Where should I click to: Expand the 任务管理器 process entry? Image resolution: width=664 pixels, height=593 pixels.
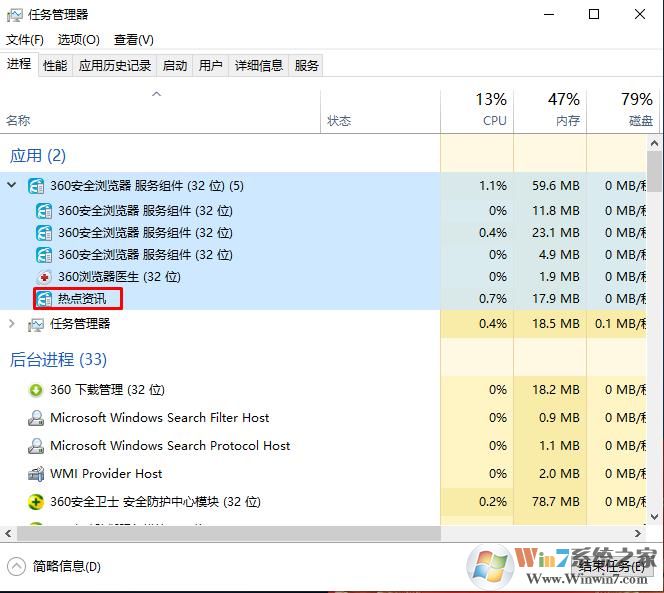click(12, 324)
